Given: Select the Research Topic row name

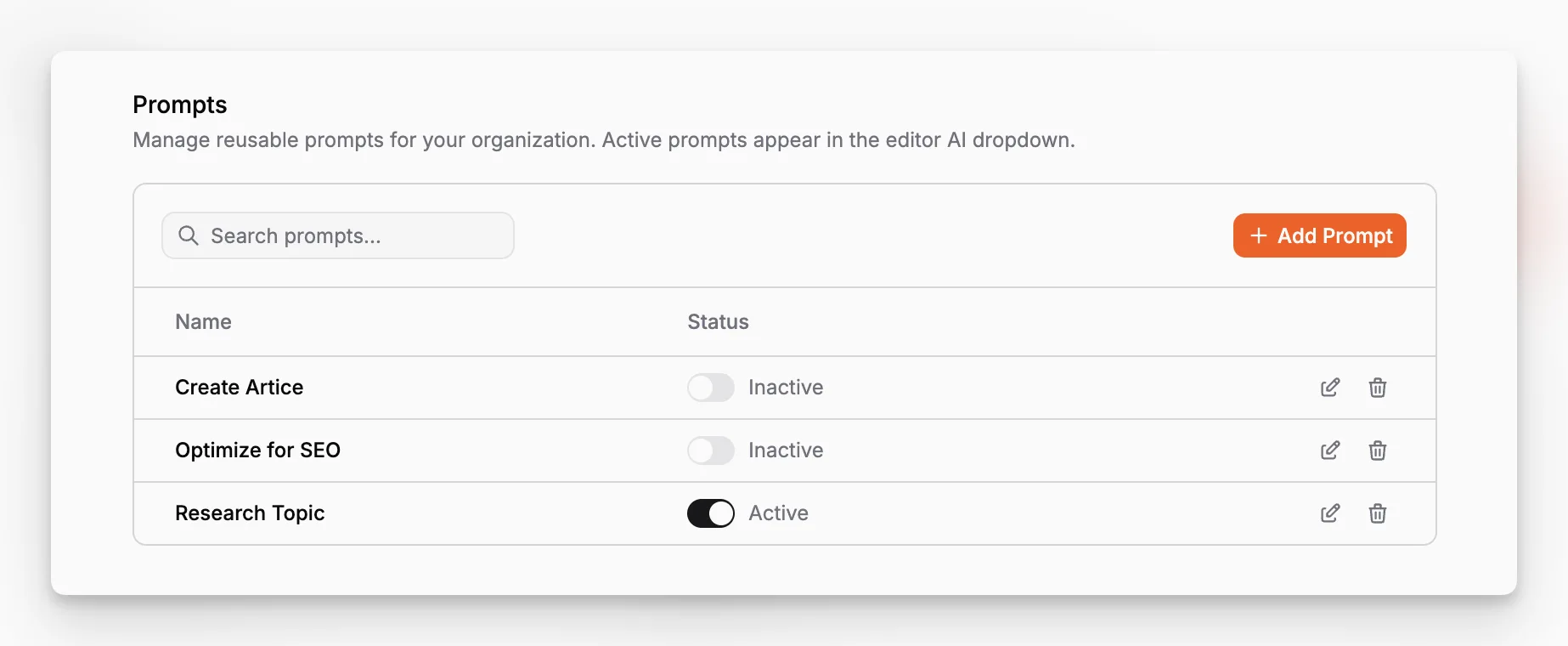Looking at the screenshot, I should [x=250, y=513].
